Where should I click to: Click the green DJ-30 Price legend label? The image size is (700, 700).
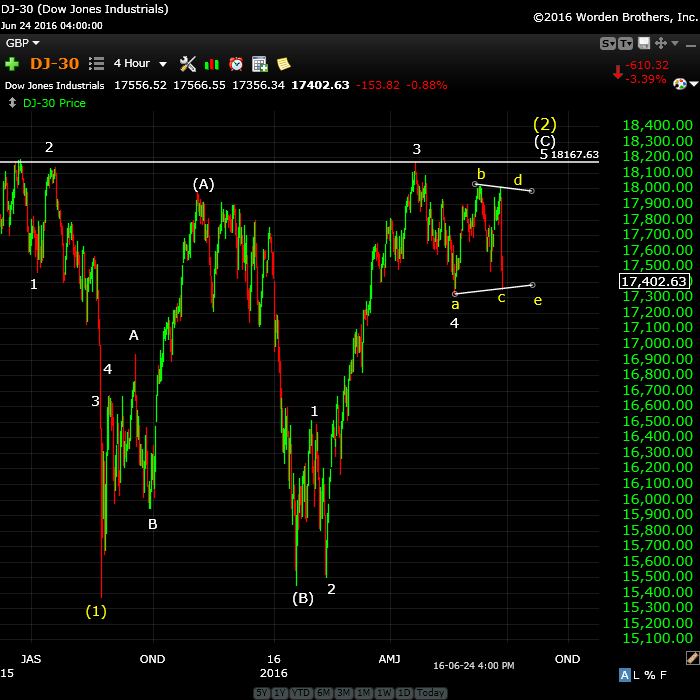(x=54, y=103)
